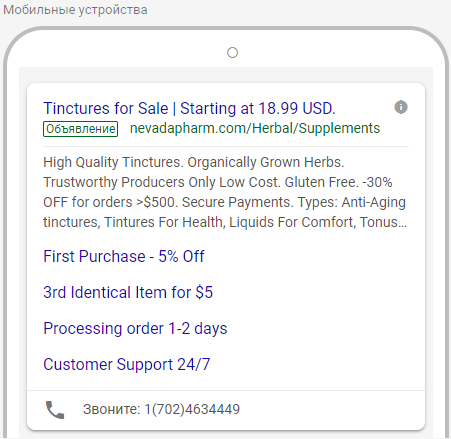Screen dimensions: 451x439
Task: Click the Trustworthy Producers Only description text
Action: (x=130, y=182)
